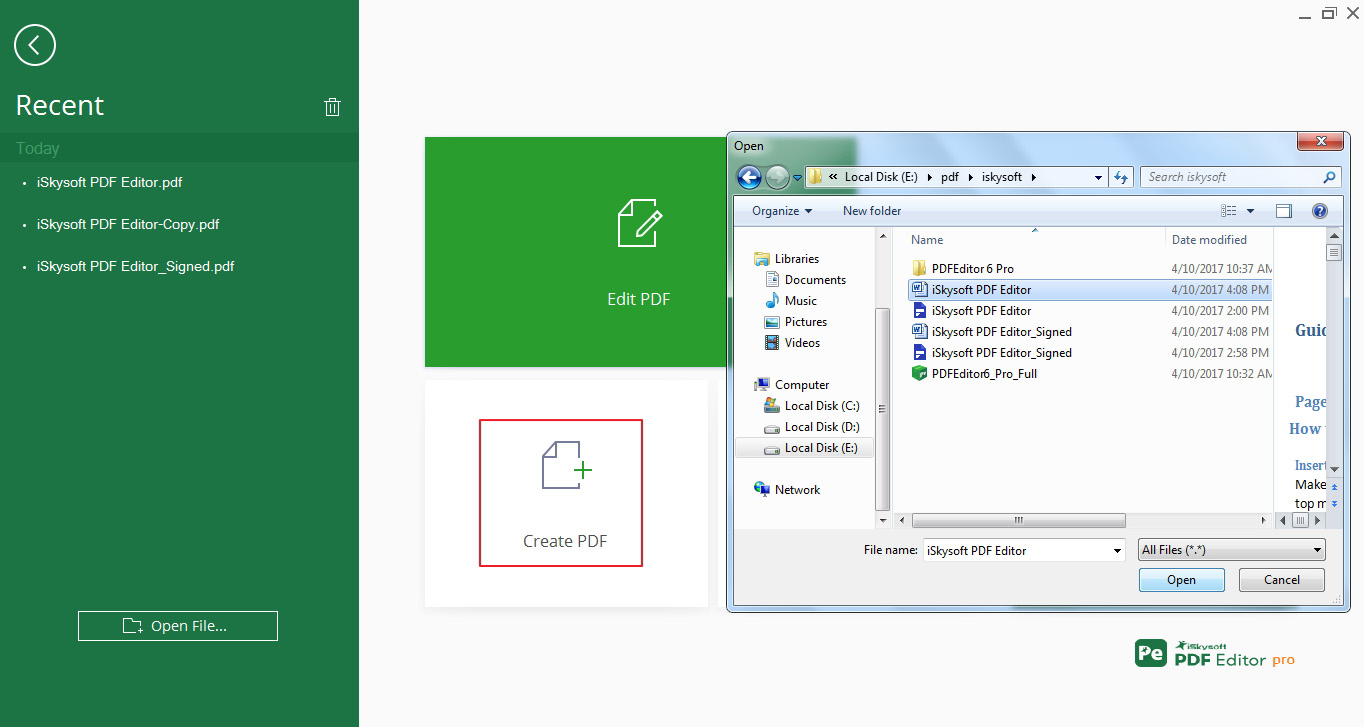Click the file list scroll right arrow
The image size is (1364, 727).
coord(1266,521)
